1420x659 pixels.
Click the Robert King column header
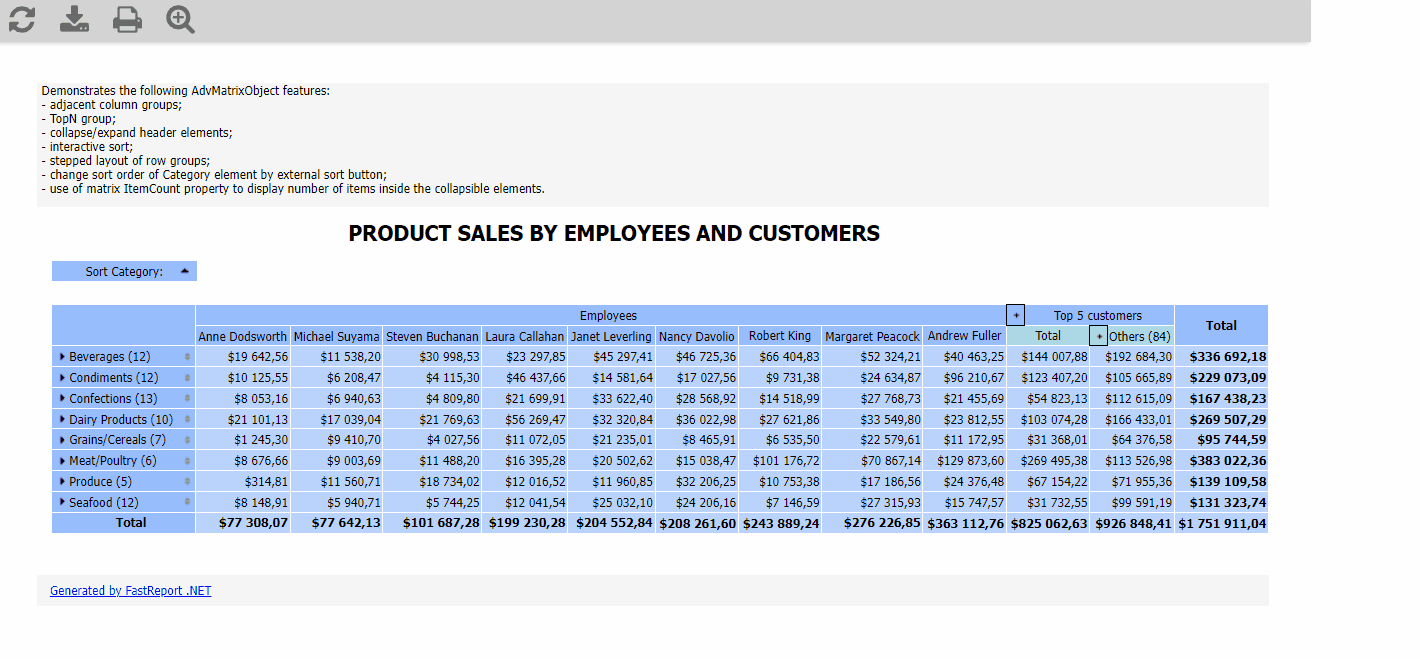pos(780,336)
